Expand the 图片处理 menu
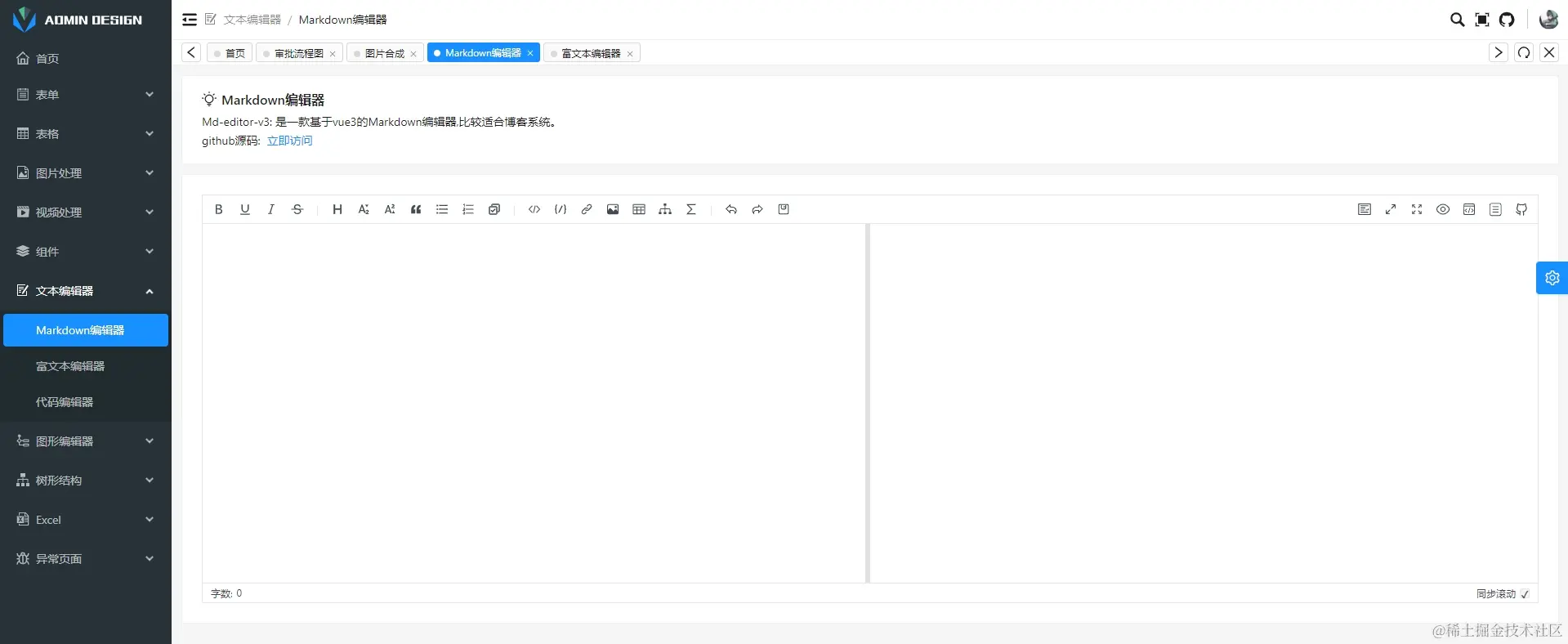Image resolution: width=1568 pixels, height=644 pixels. pyautogui.click(x=86, y=173)
